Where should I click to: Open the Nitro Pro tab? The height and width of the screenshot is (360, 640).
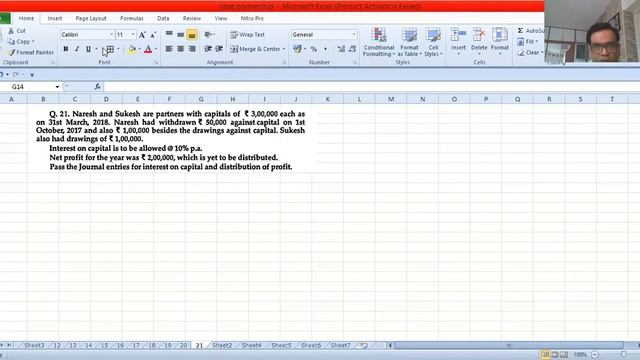tap(252, 18)
